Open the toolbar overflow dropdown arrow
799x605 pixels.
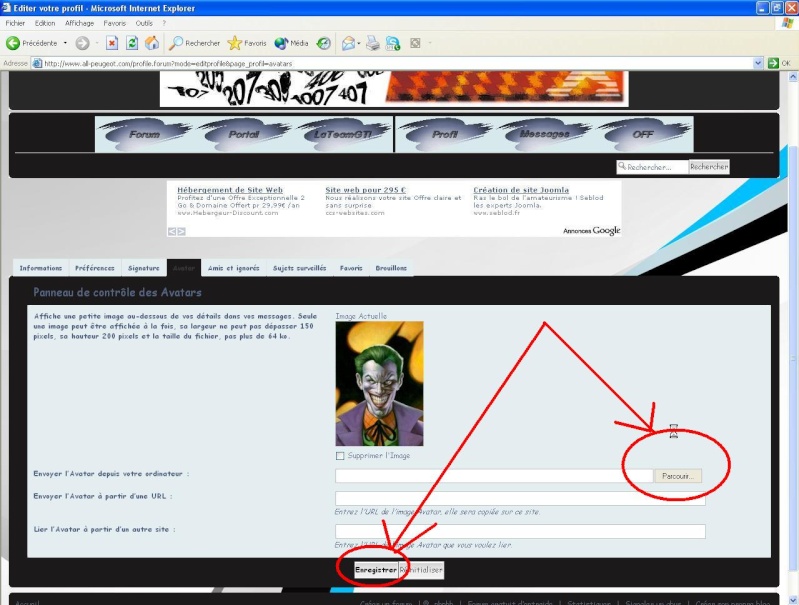click(x=430, y=43)
